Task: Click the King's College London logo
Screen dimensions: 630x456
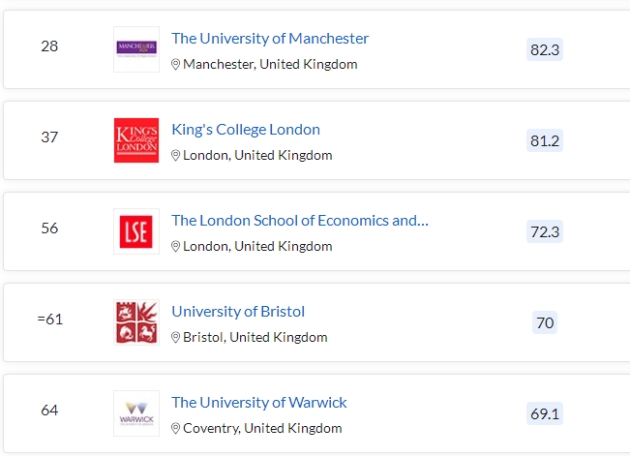Action: (x=136, y=140)
